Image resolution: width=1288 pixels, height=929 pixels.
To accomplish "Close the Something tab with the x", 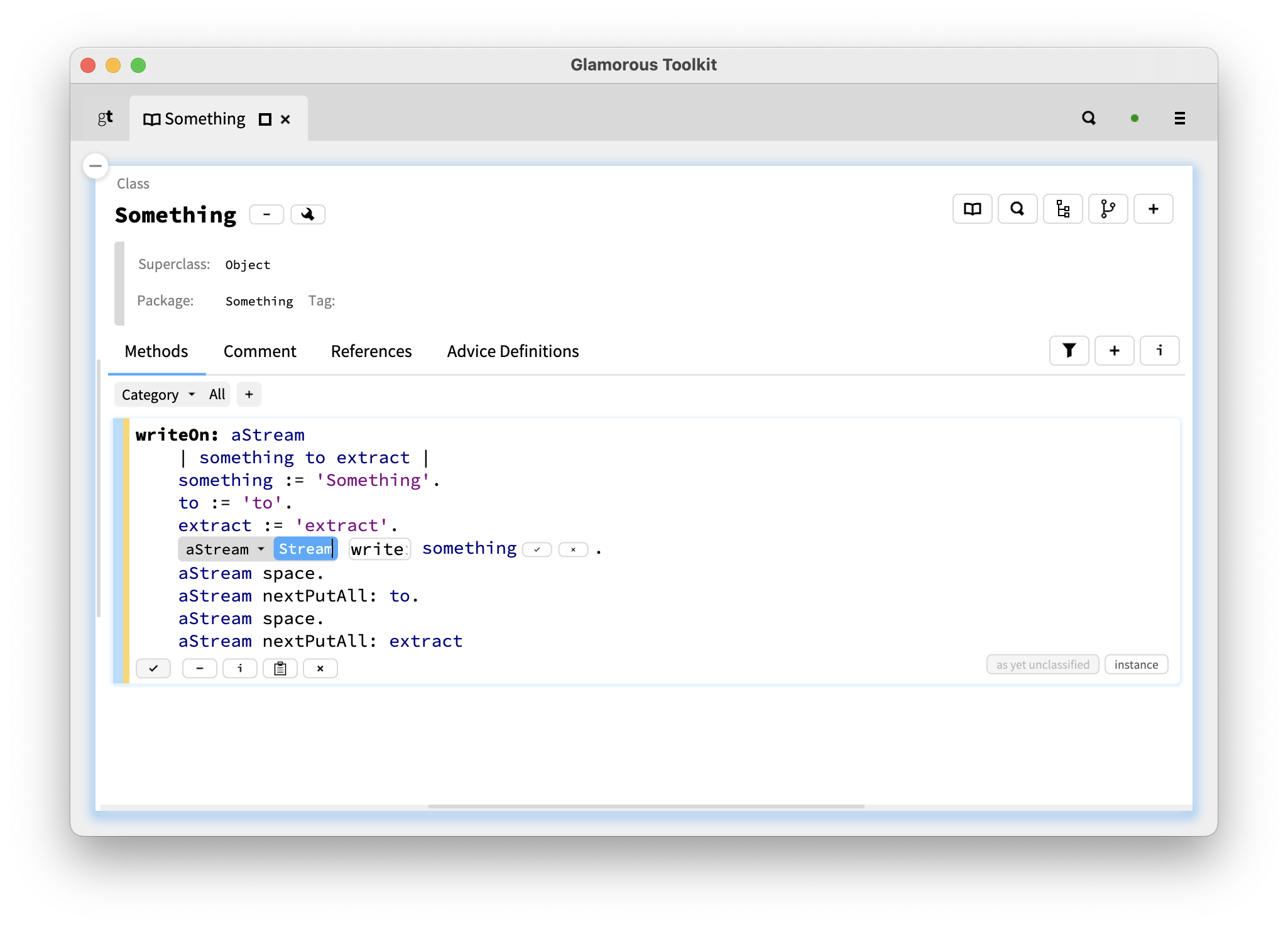I will [x=285, y=119].
